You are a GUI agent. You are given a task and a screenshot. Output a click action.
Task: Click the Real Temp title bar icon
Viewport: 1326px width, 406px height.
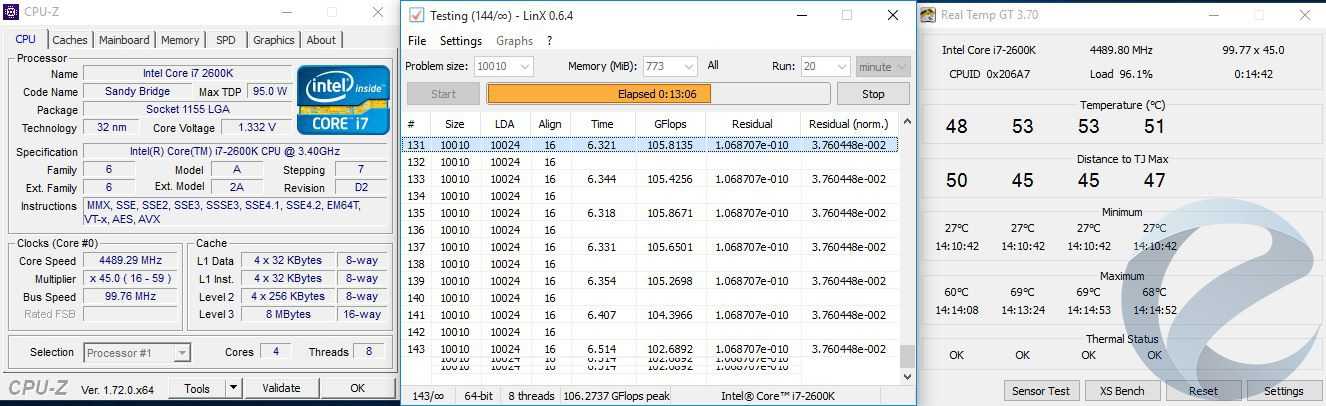tap(927, 15)
